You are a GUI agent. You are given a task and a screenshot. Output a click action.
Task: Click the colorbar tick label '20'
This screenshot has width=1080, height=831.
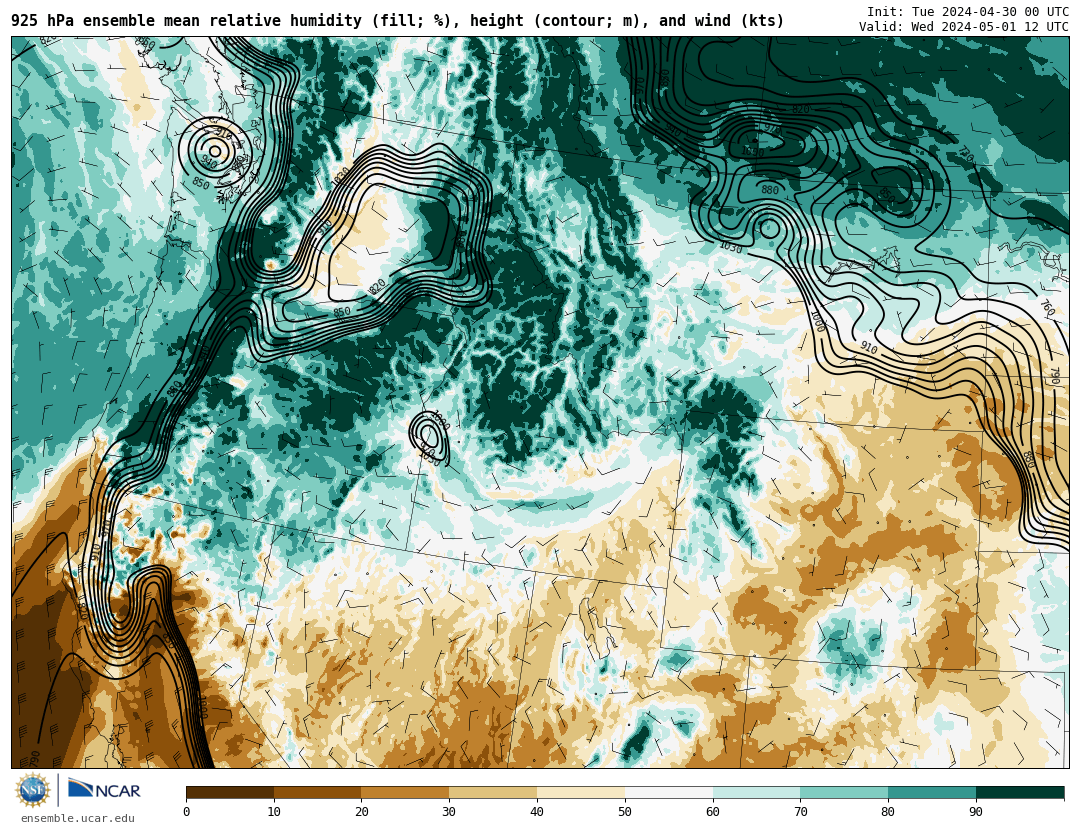click(x=362, y=812)
